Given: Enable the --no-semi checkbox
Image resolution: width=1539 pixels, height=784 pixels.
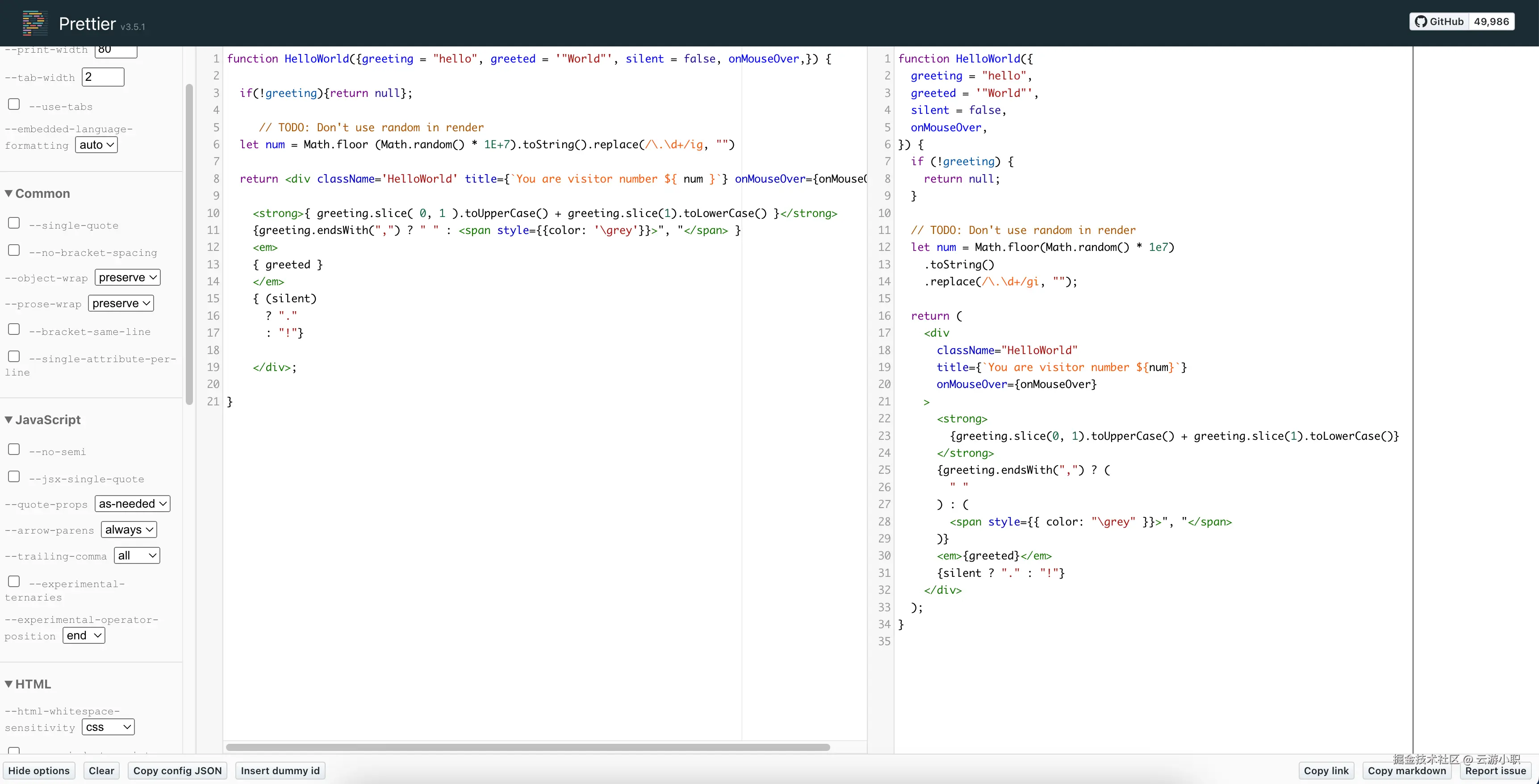Looking at the screenshot, I should (14, 450).
